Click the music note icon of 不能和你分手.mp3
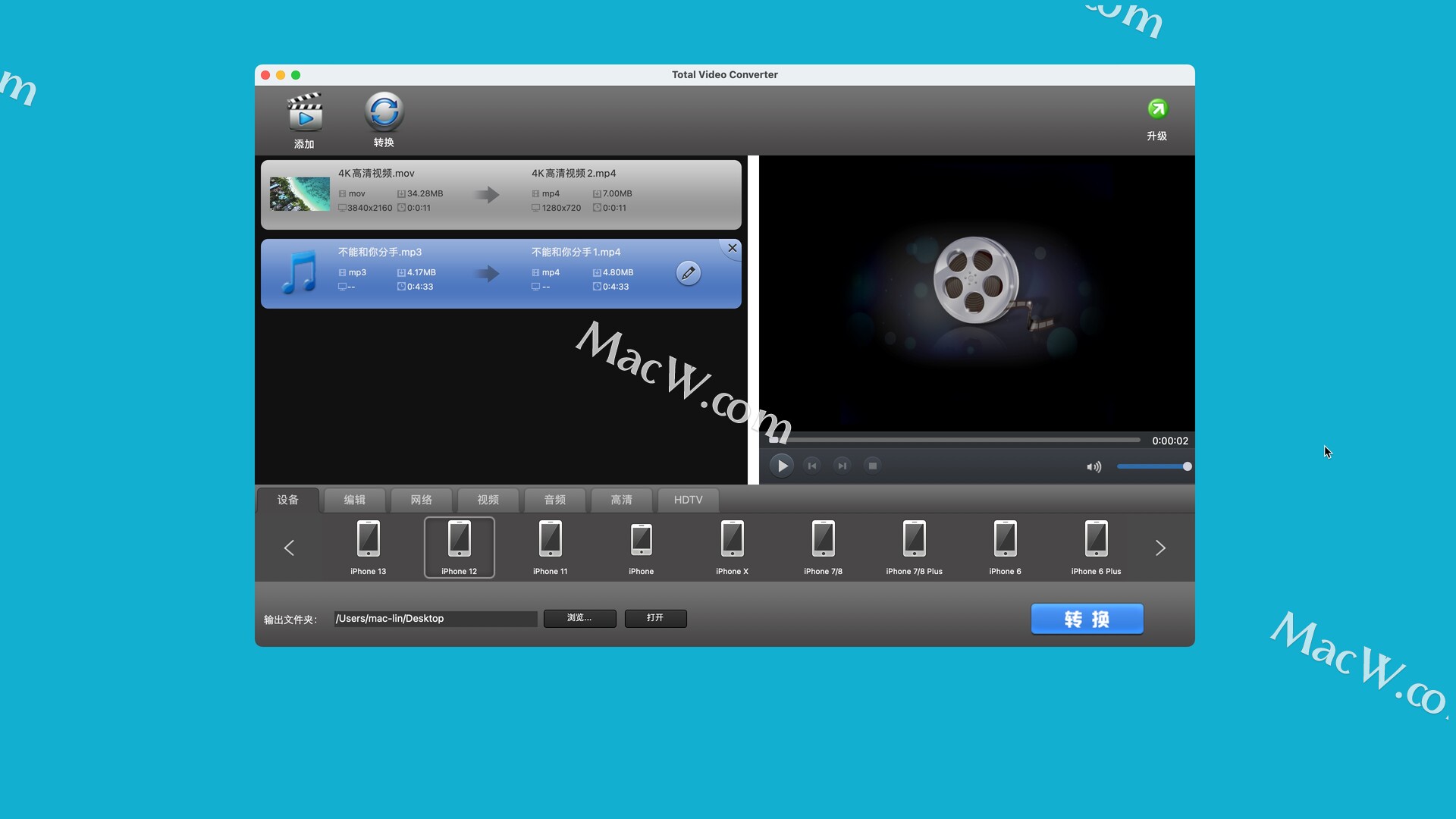Image resolution: width=1456 pixels, height=819 pixels. click(x=300, y=272)
